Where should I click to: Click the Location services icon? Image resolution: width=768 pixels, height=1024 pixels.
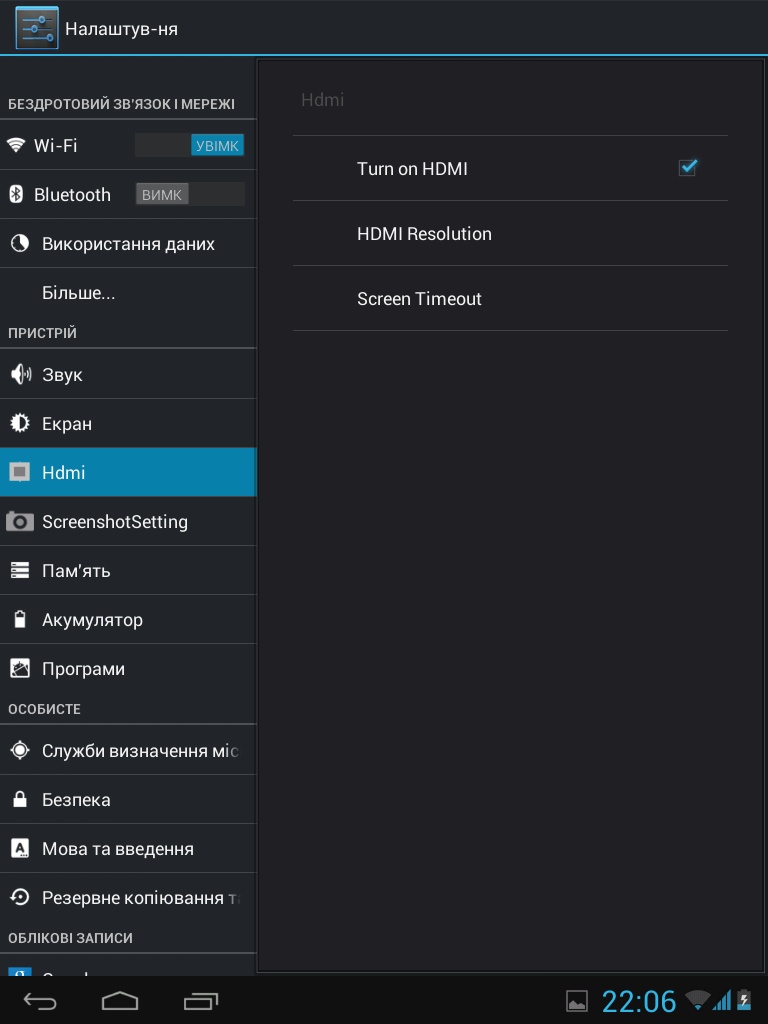pyautogui.click(x=20, y=751)
